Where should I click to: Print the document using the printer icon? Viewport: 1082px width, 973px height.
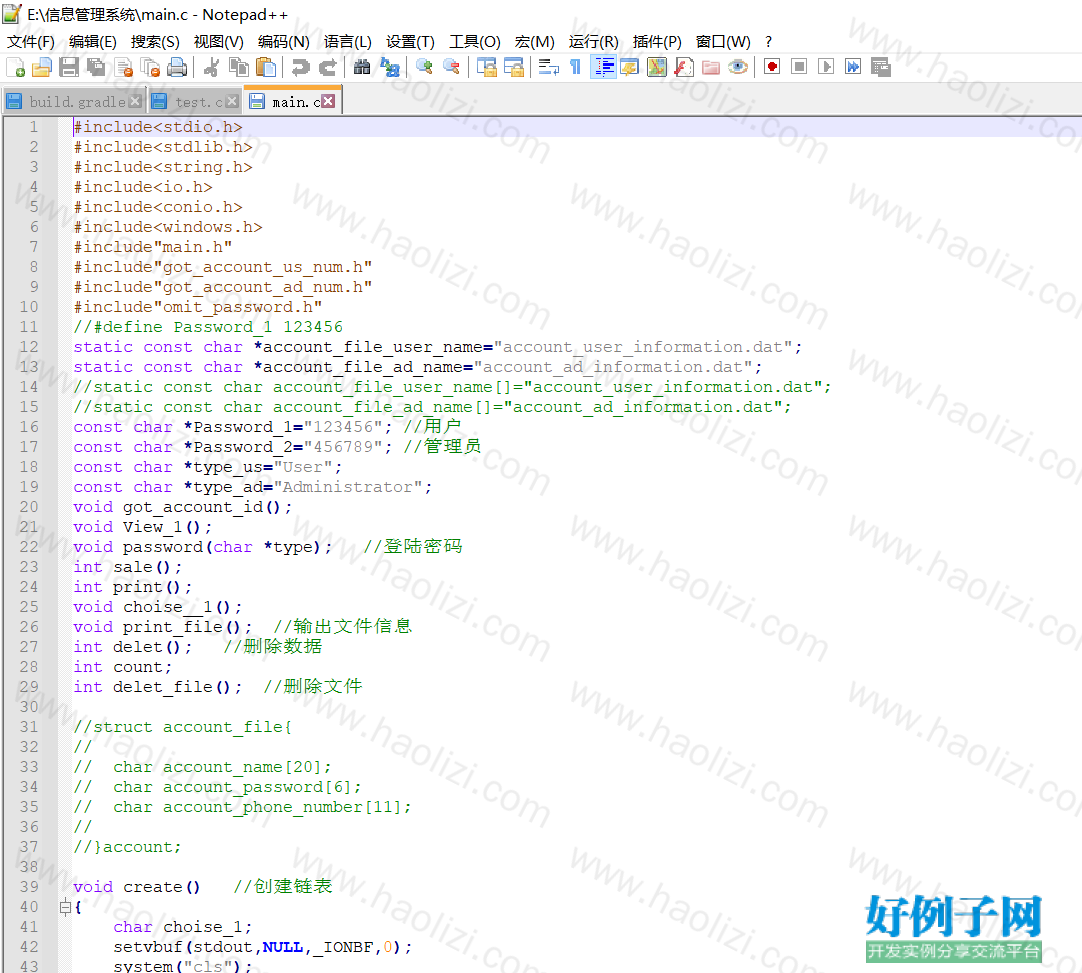tap(177, 67)
